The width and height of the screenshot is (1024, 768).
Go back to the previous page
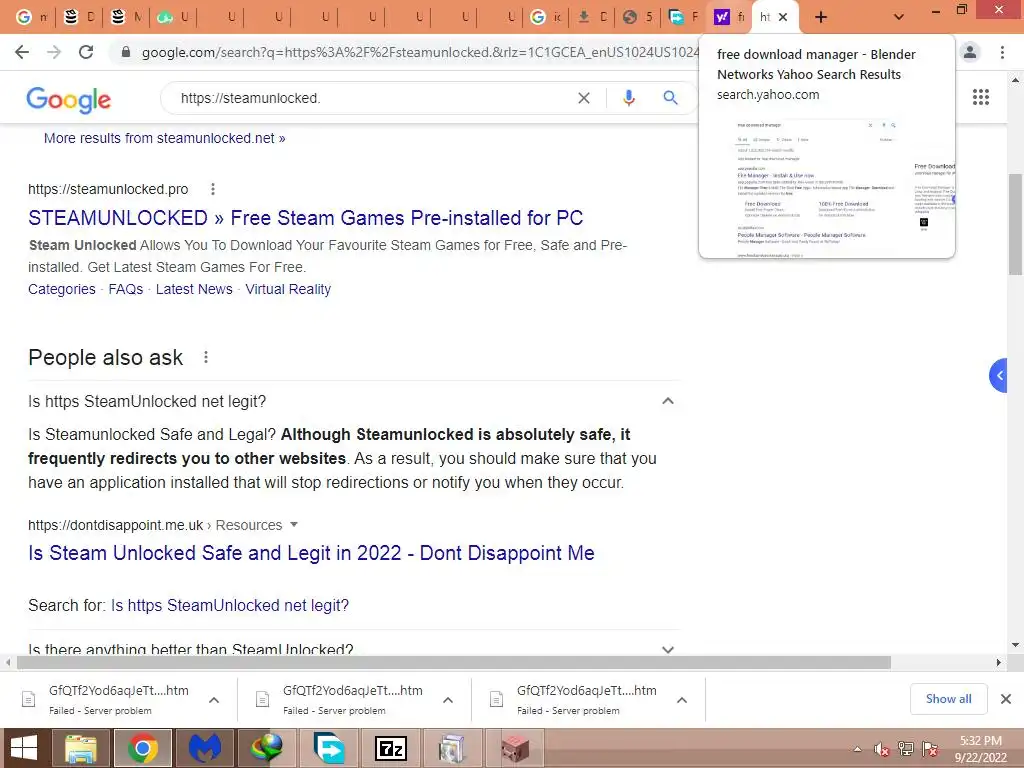click(22, 52)
